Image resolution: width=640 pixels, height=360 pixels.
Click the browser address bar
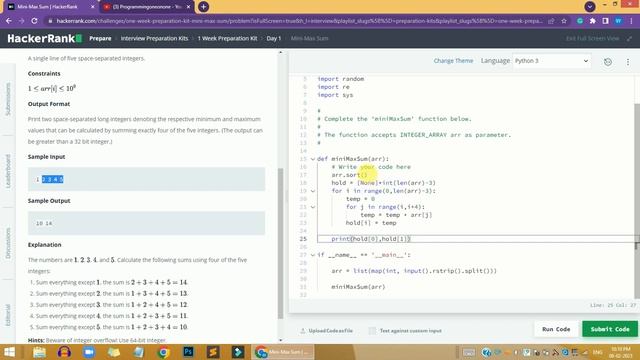pos(299,21)
